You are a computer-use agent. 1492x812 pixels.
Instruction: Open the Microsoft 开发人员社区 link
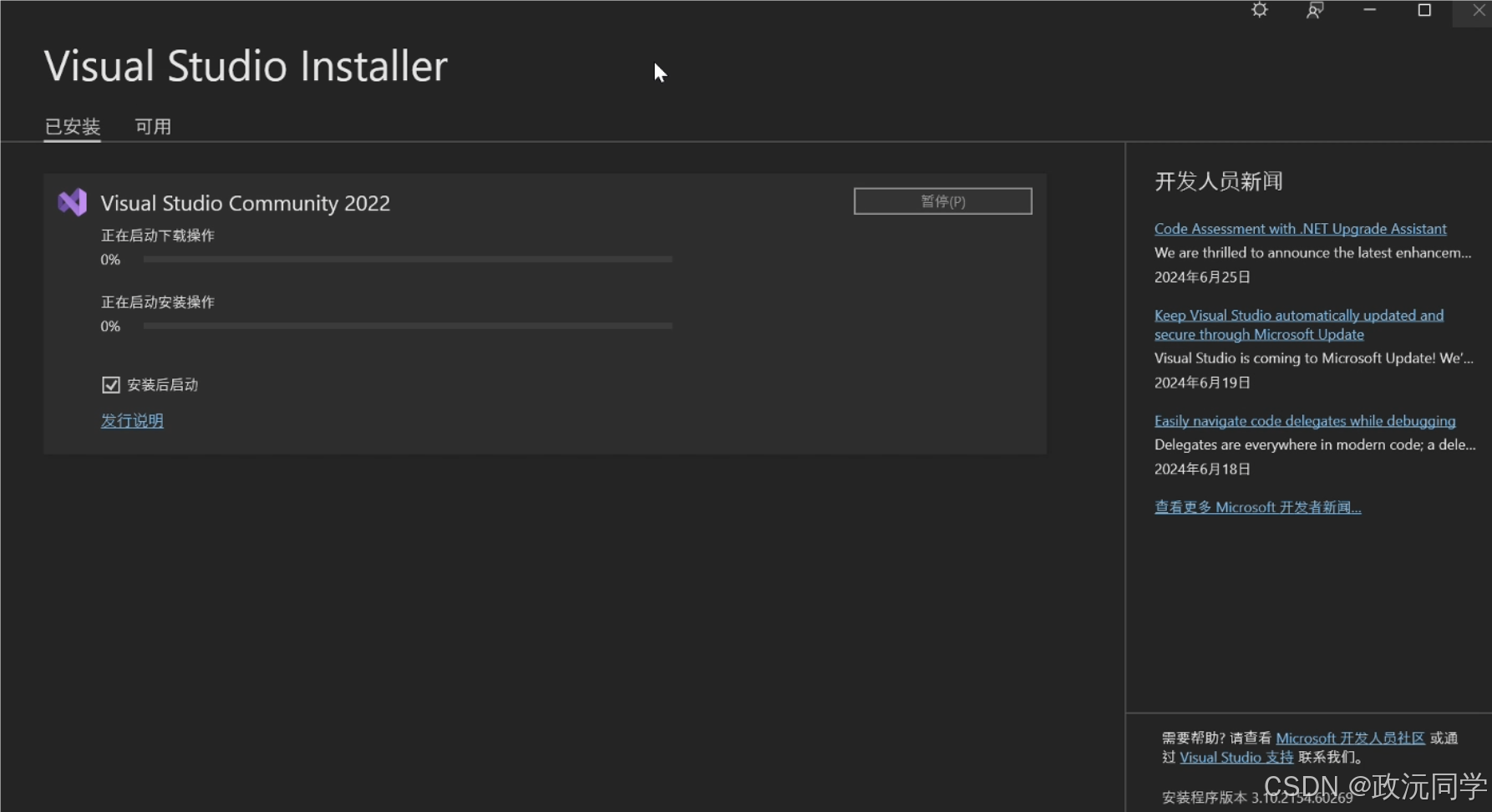coord(1350,738)
